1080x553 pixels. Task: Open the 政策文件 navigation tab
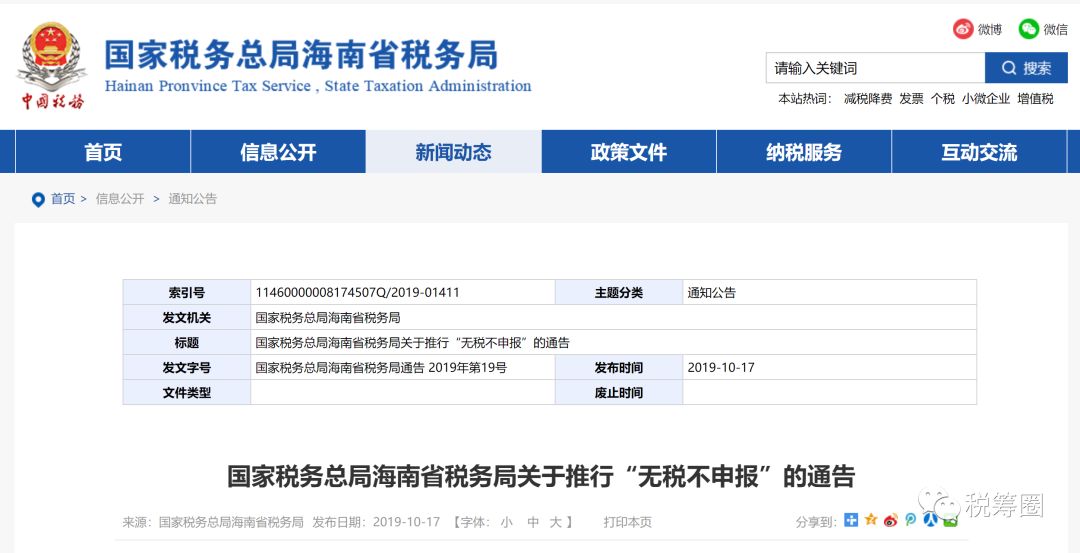tap(629, 152)
